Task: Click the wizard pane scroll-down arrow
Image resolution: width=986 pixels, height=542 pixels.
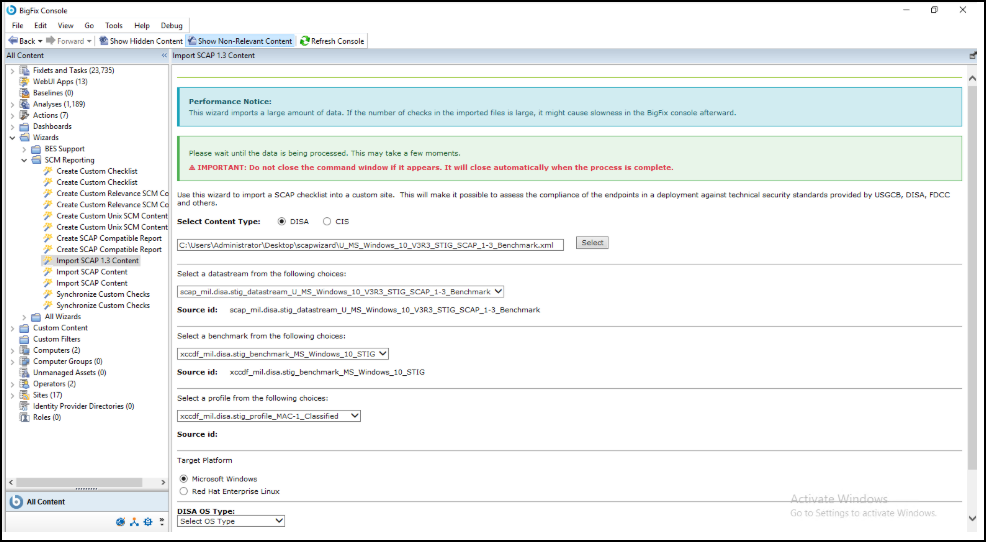Action: [972, 518]
